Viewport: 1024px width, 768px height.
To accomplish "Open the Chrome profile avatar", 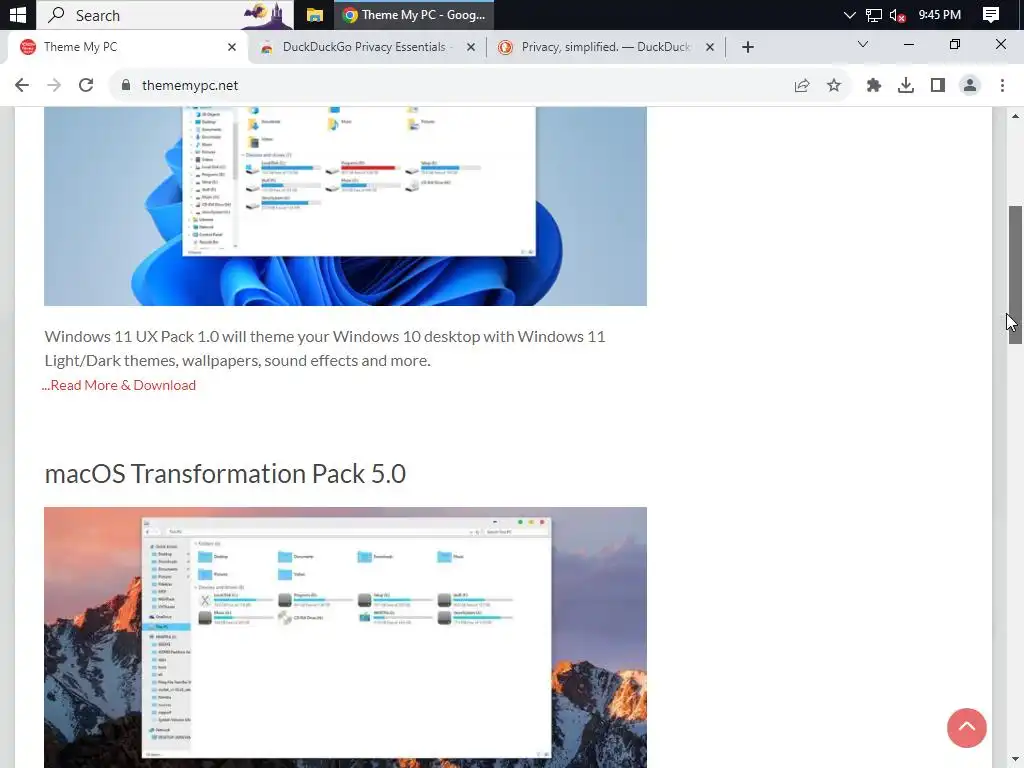I will 970,85.
